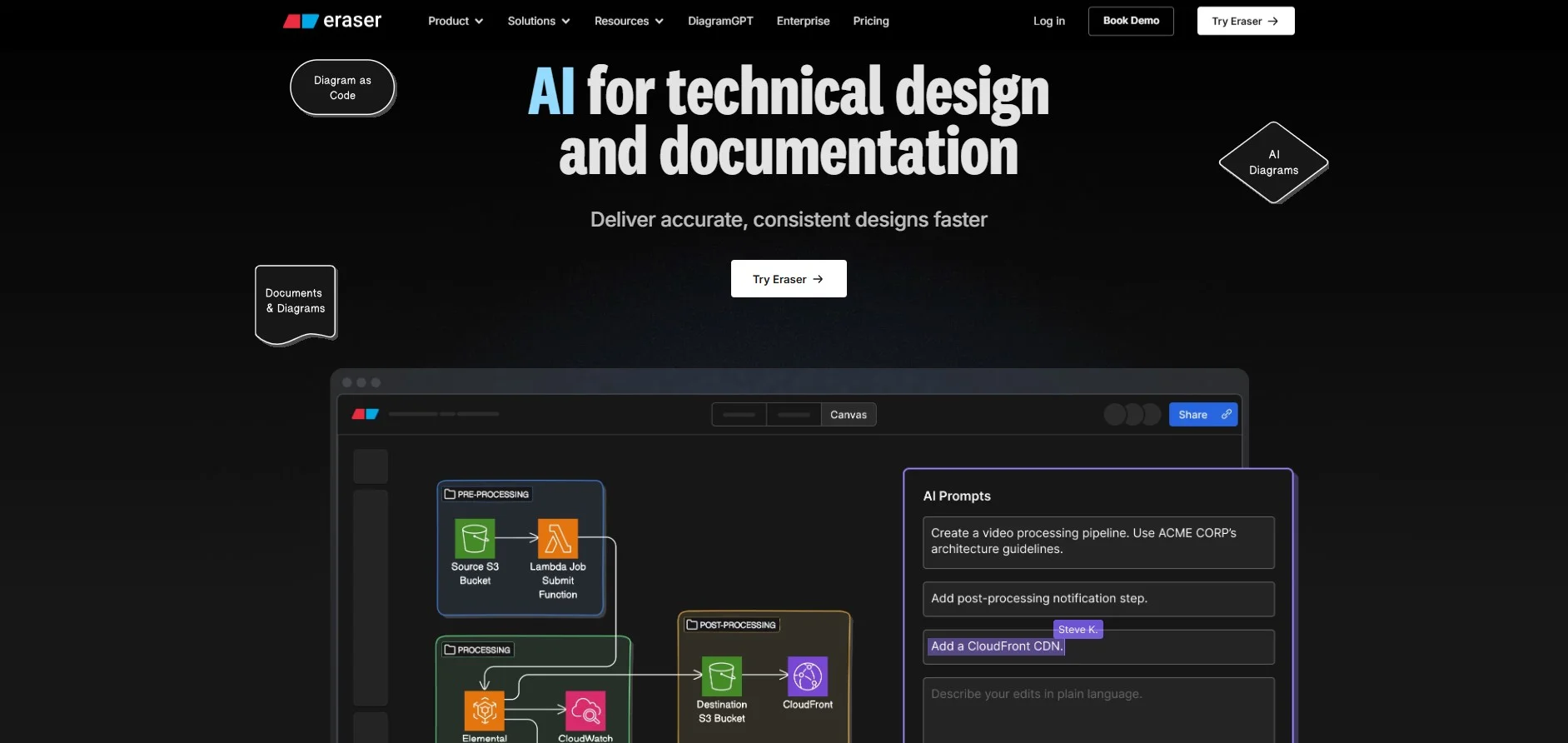This screenshot has height=743, width=1568.
Task: Expand the Product dropdown menu
Action: click(455, 21)
